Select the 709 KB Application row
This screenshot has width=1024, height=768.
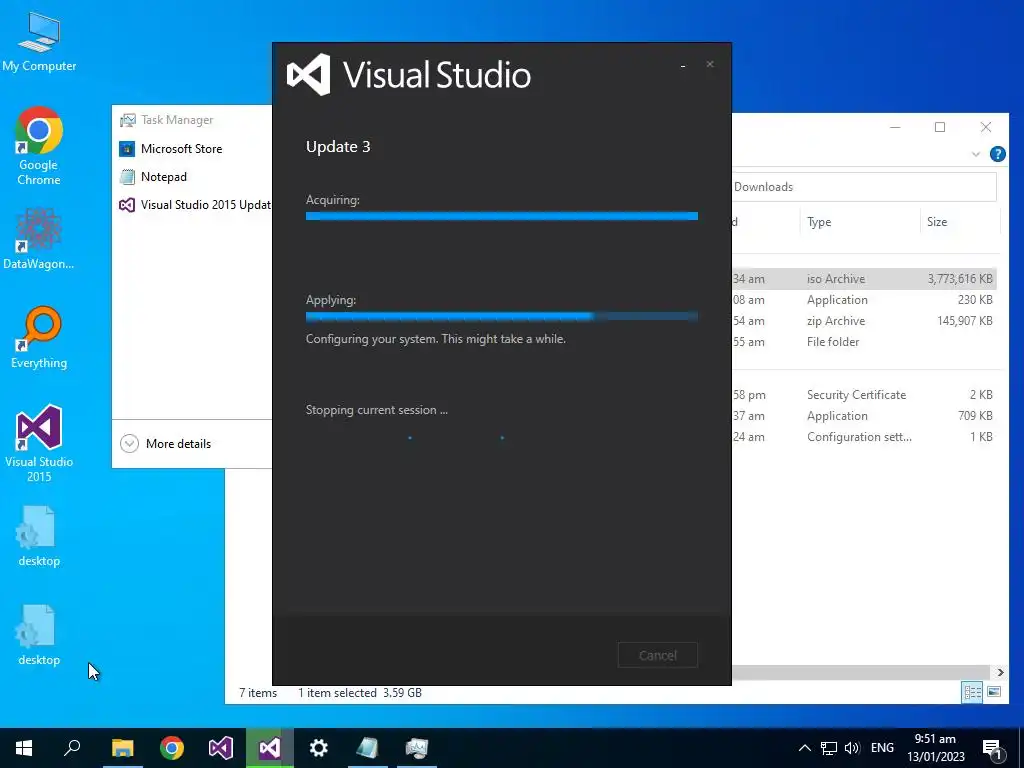864,416
